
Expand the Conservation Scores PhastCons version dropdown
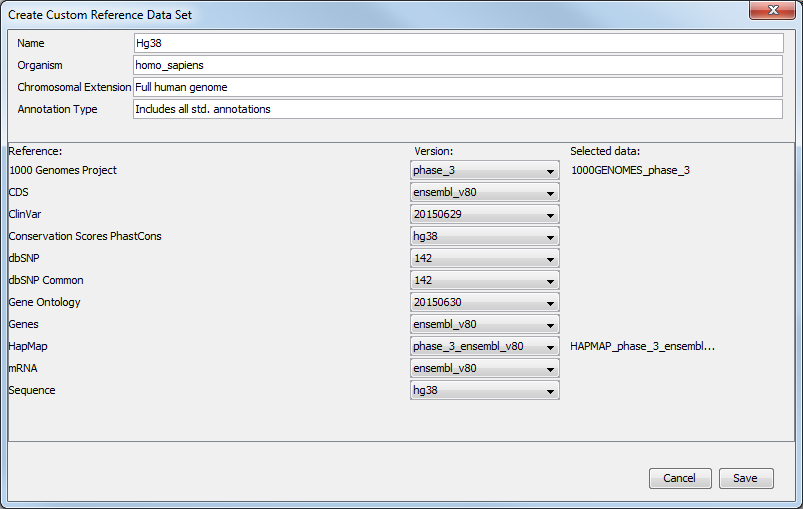pos(484,237)
